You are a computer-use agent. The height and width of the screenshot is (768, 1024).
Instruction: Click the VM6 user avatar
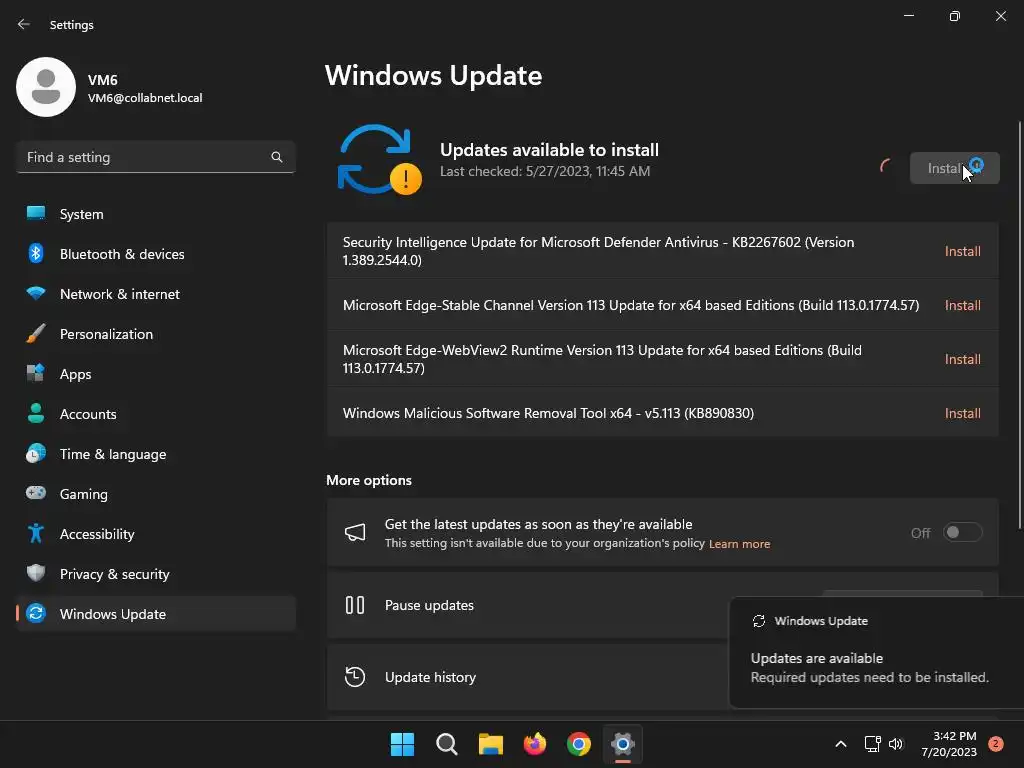coord(46,87)
